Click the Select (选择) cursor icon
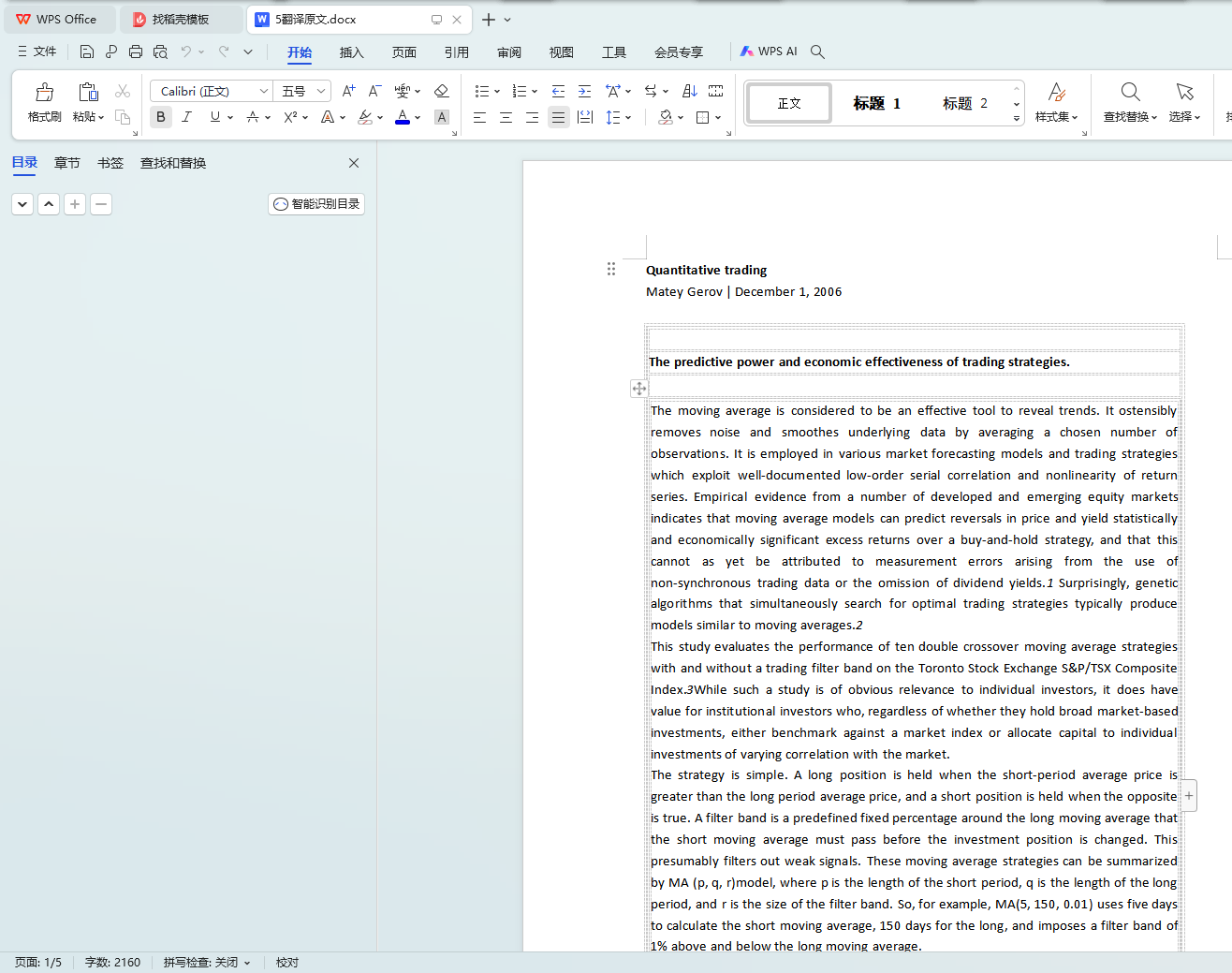 1184,92
